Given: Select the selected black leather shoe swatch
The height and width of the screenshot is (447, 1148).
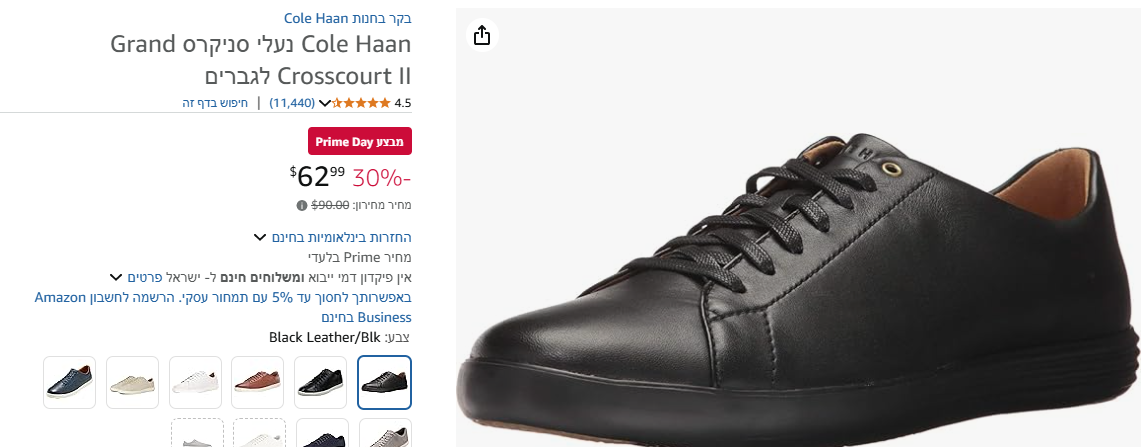Looking at the screenshot, I should pos(385,382).
